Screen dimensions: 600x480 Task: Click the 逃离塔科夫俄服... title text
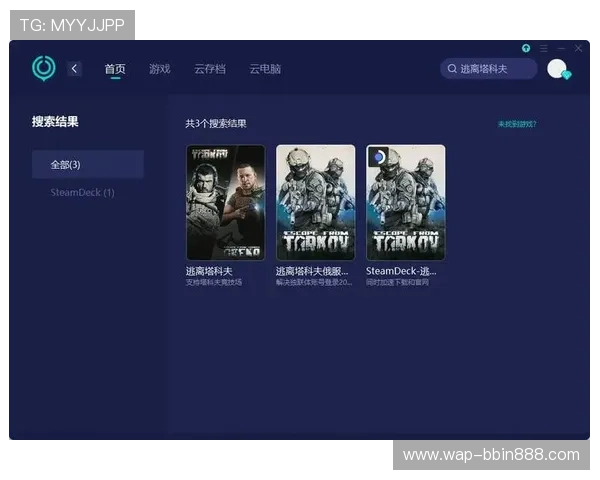point(312,271)
